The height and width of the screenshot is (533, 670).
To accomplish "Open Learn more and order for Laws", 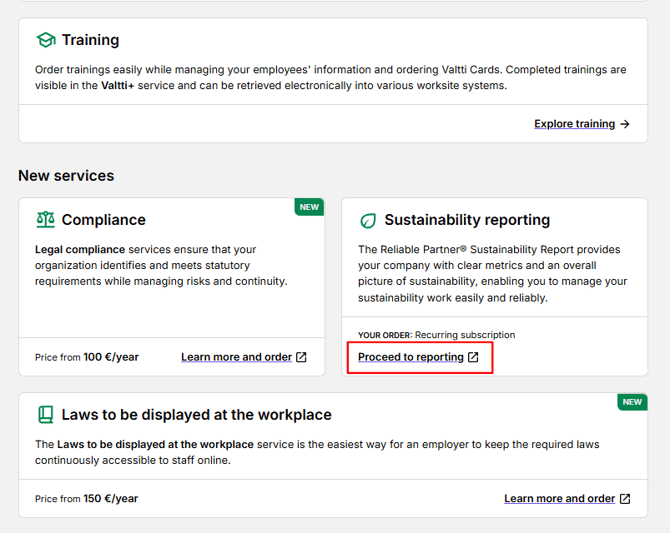I will (559, 499).
